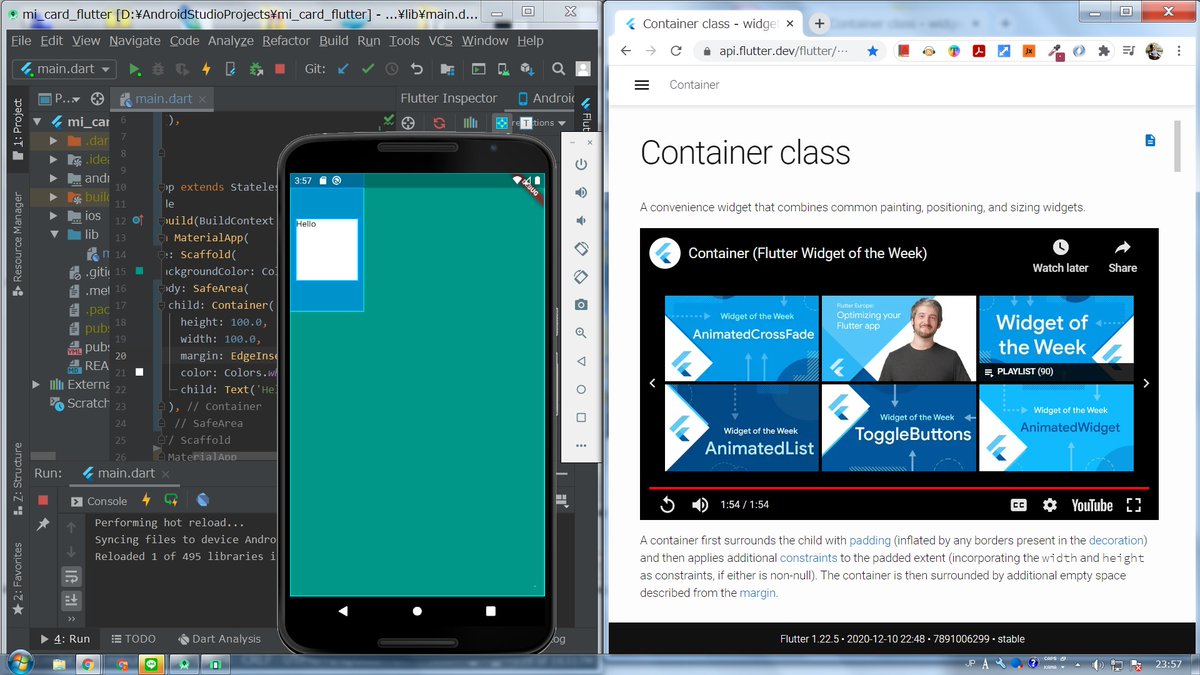1200x675 pixels.
Task: Open emulator extended controls three-dots
Action: pos(581,445)
